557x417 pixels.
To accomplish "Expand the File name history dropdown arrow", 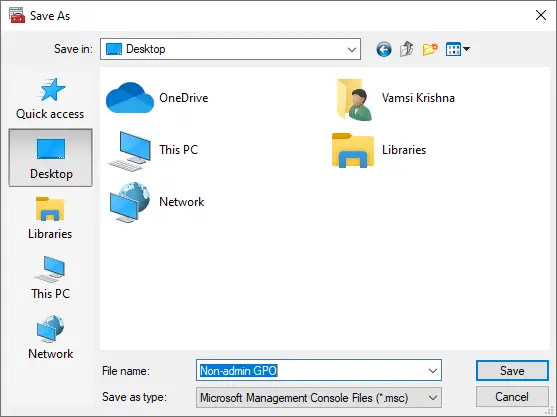I will (x=433, y=370).
